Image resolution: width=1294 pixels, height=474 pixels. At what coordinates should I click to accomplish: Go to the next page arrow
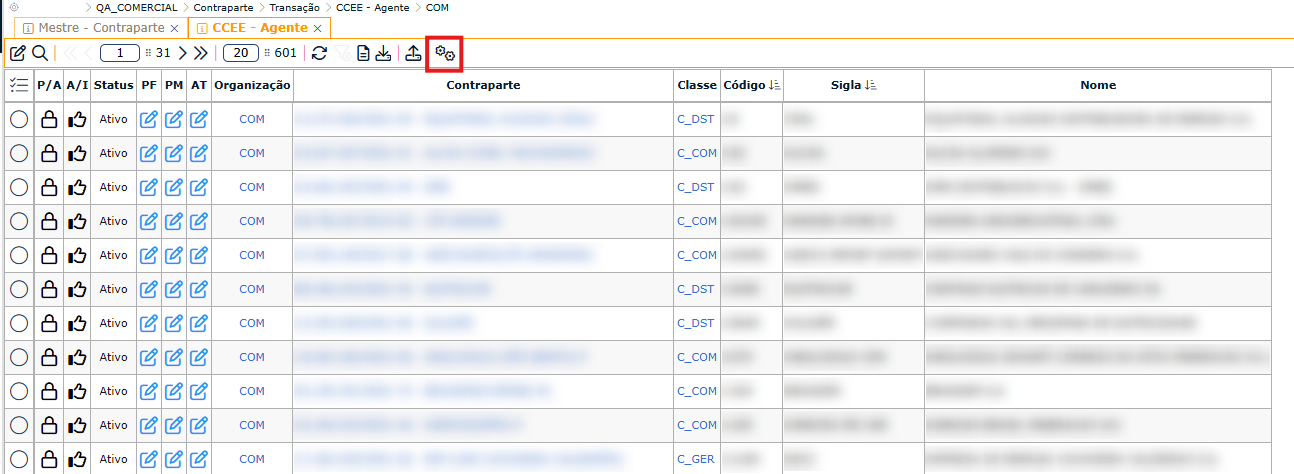click(183, 53)
